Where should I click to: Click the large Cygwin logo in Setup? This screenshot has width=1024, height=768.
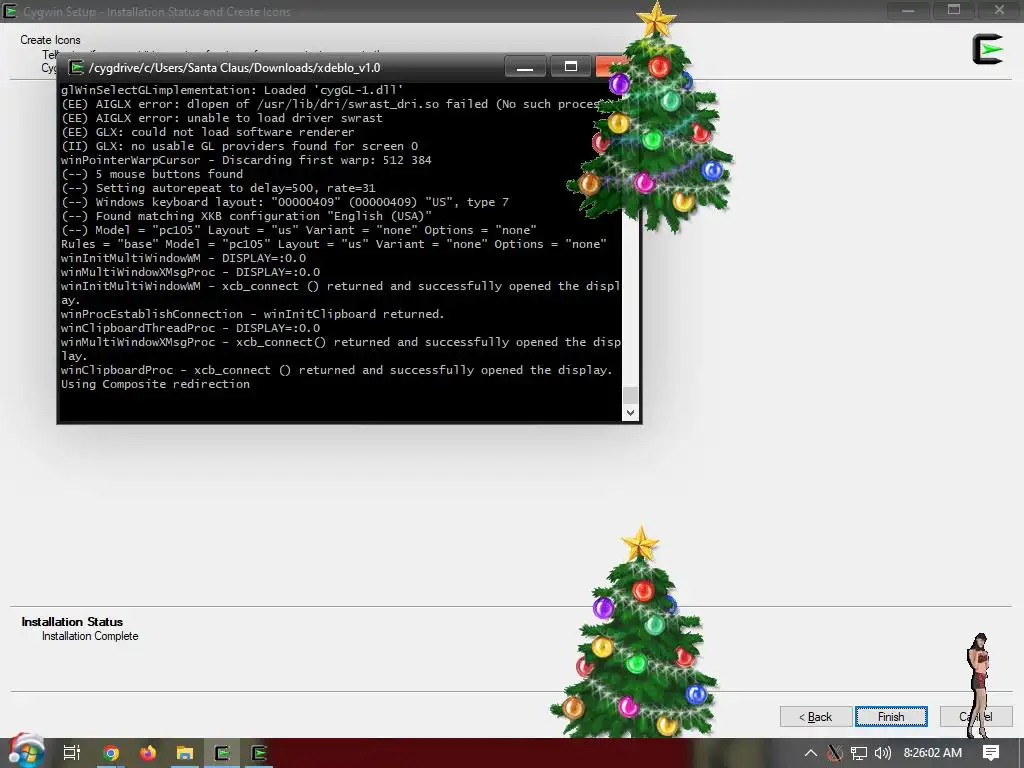pos(987,49)
